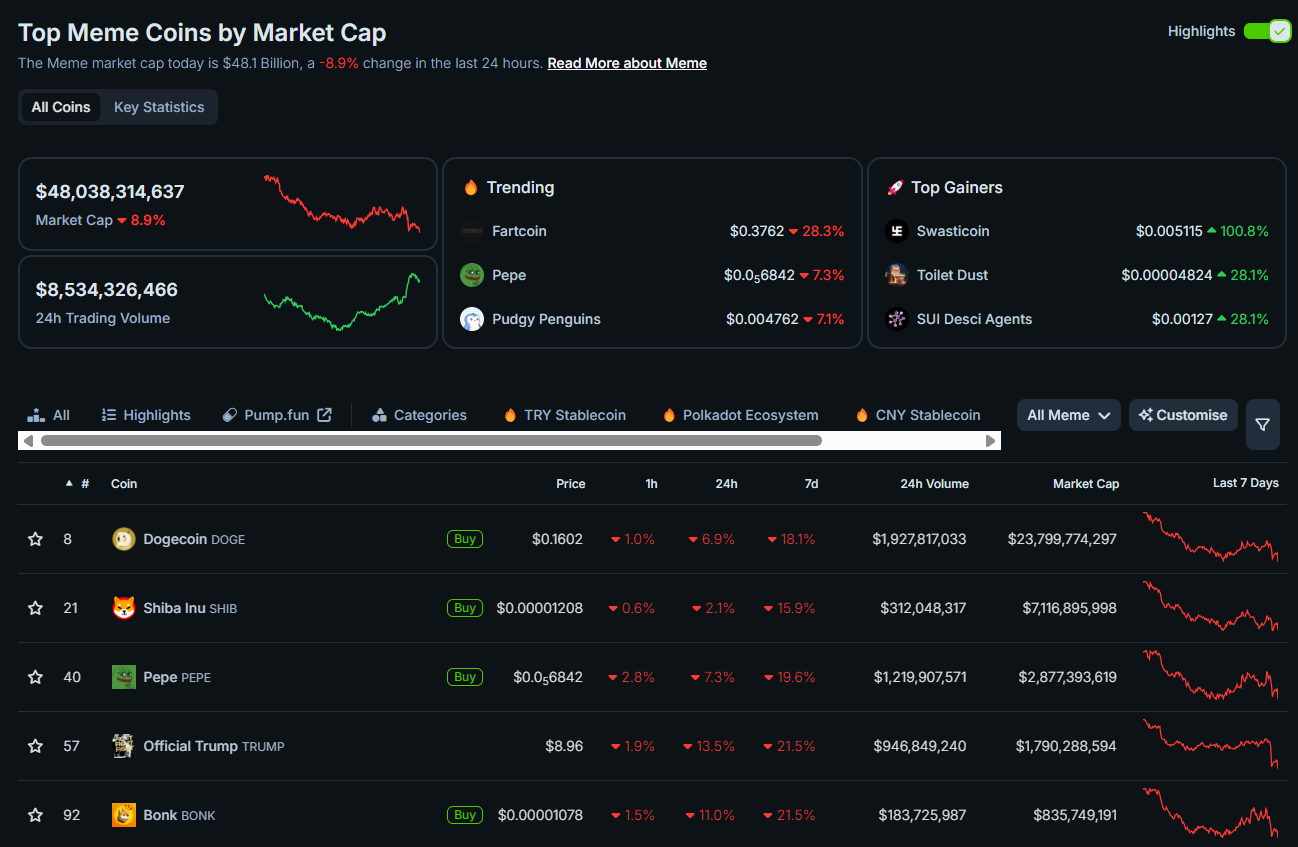Star Shiba Inu as favorite
This screenshot has height=847, width=1298.
pyautogui.click(x=36, y=608)
